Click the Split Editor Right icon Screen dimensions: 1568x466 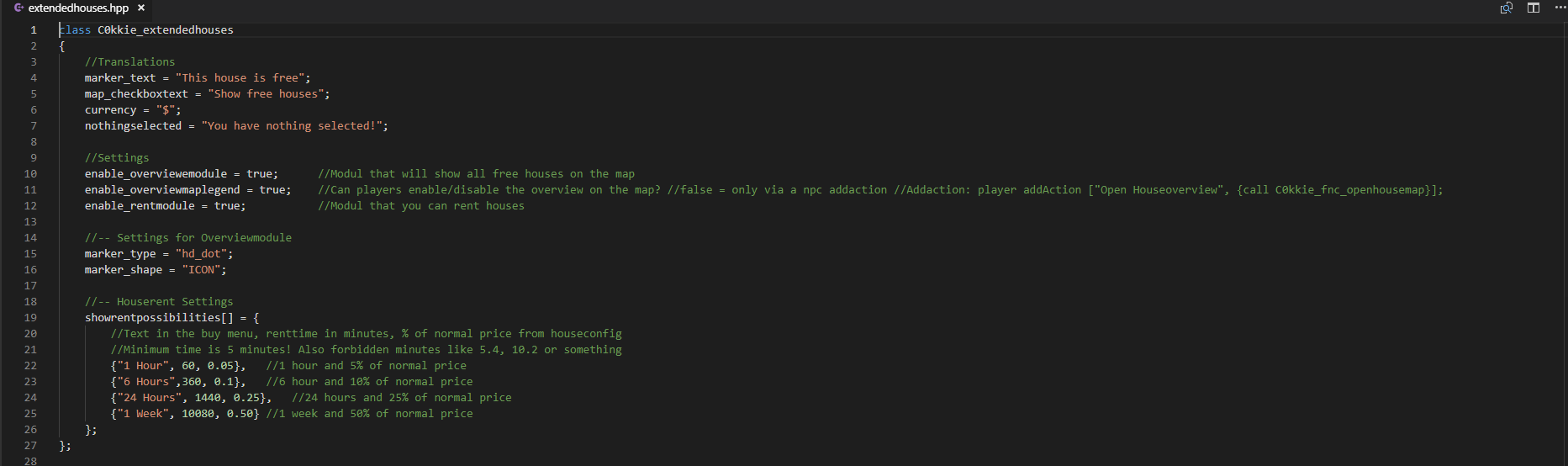(1534, 8)
